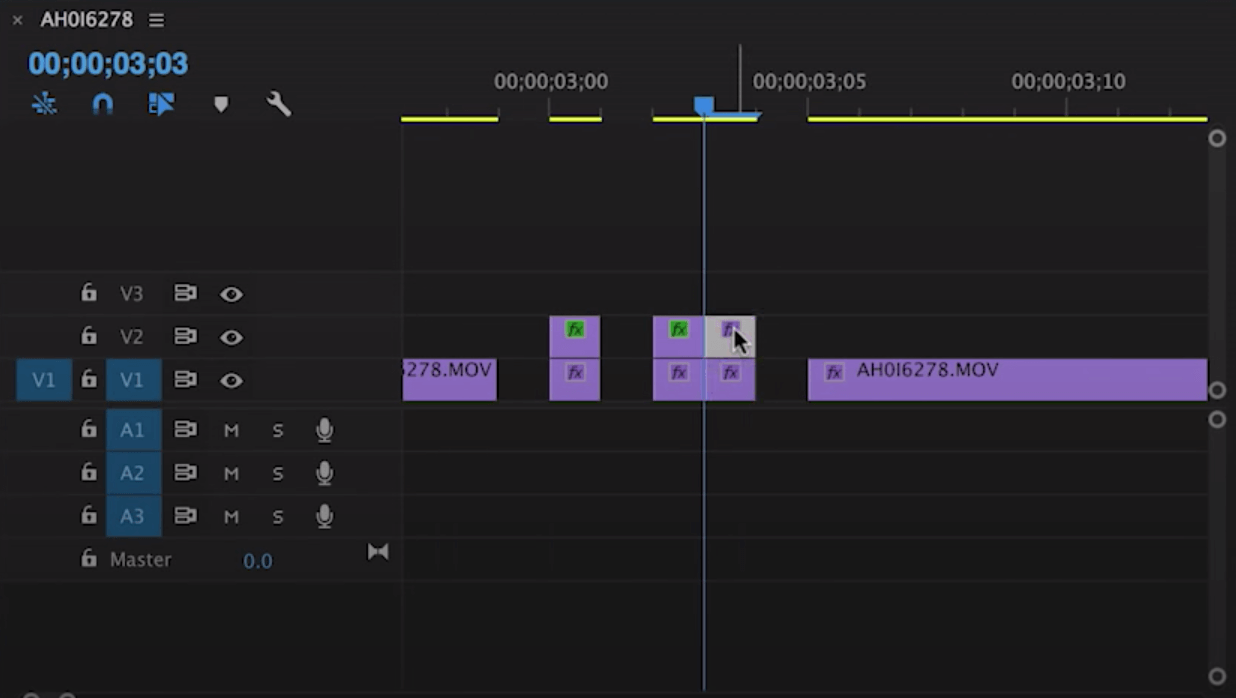The image size is (1236, 698).
Task: Enable voice-over record on A3
Action: click(x=324, y=516)
